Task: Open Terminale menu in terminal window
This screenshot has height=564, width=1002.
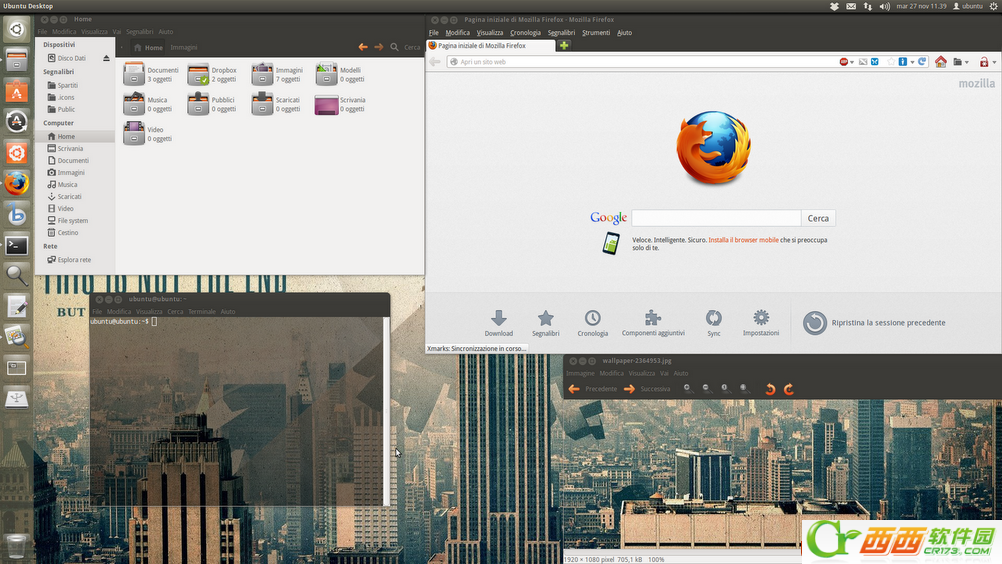Action: (201, 312)
